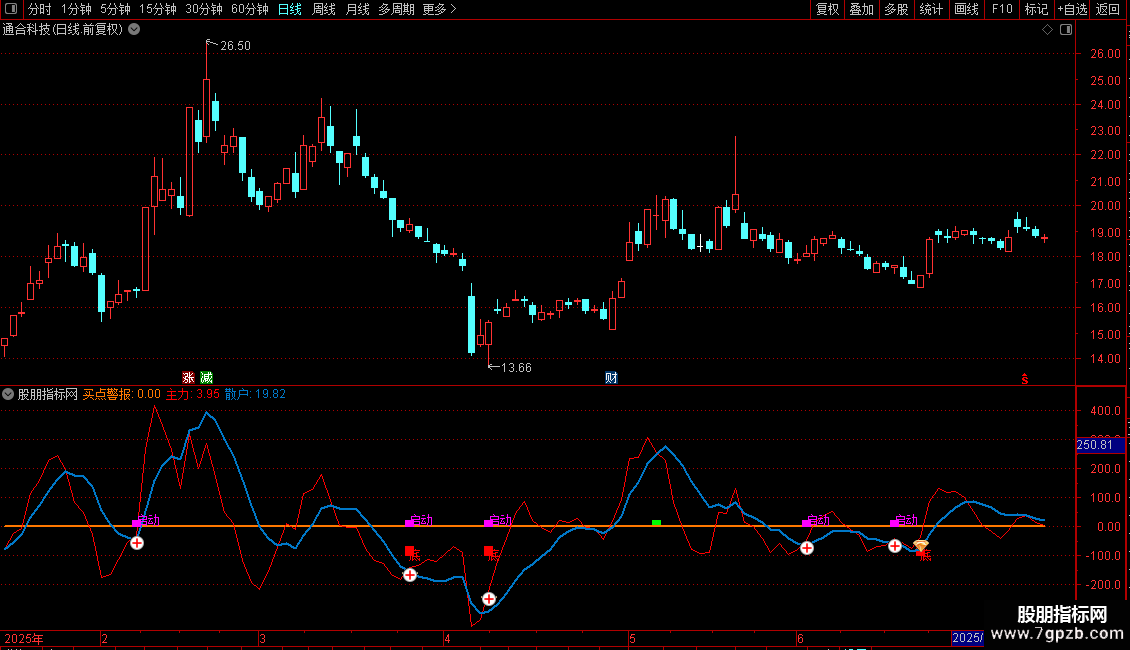Image resolution: width=1130 pixels, height=650 pixels.
Task: Select the 30分钟 period tab
Action: 204,9
